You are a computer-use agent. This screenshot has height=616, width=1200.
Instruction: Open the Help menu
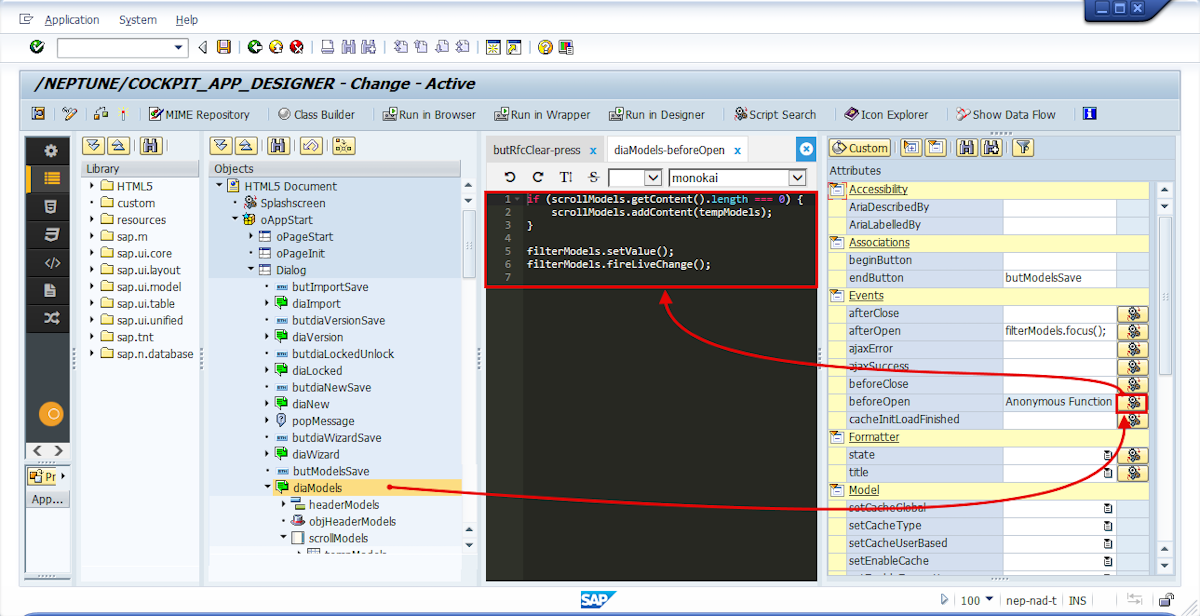tap(187, 20)
